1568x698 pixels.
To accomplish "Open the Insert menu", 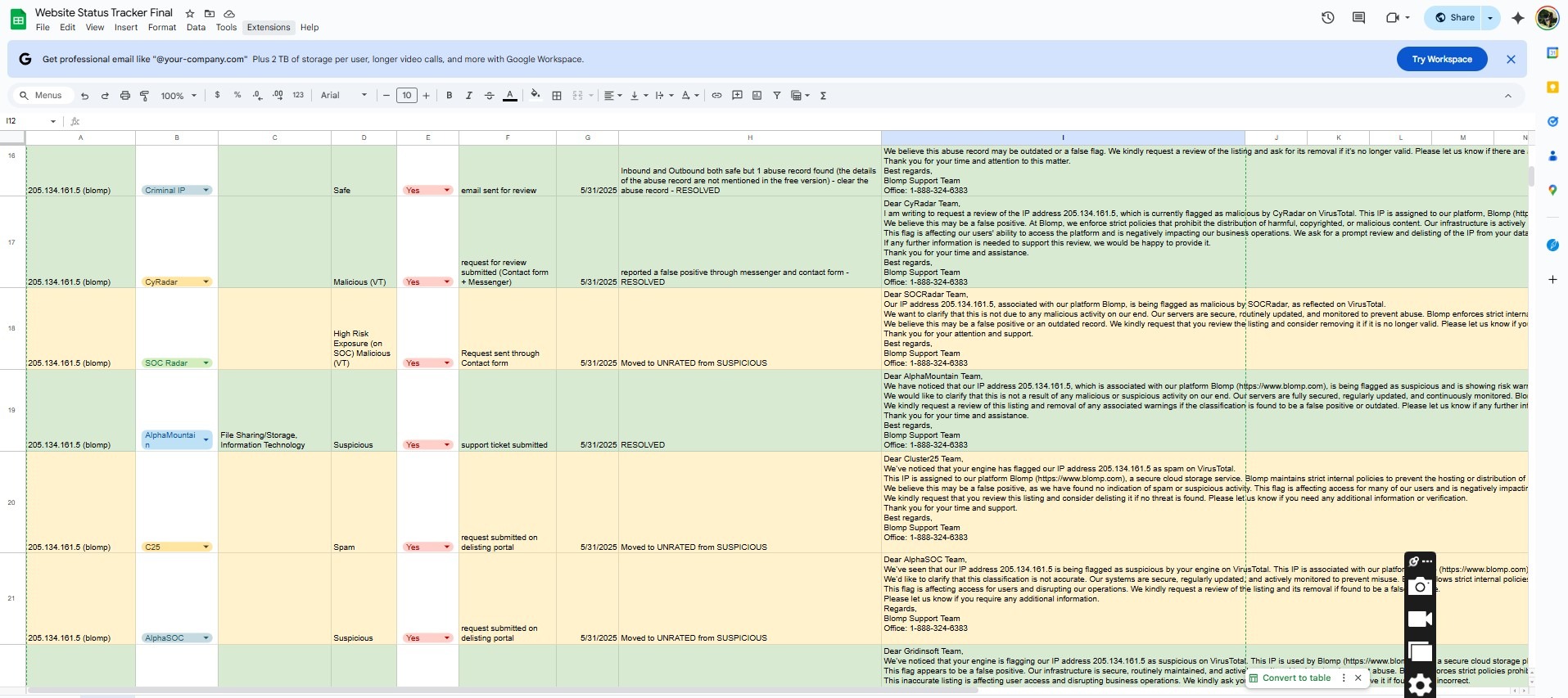I will pos(126,27).
